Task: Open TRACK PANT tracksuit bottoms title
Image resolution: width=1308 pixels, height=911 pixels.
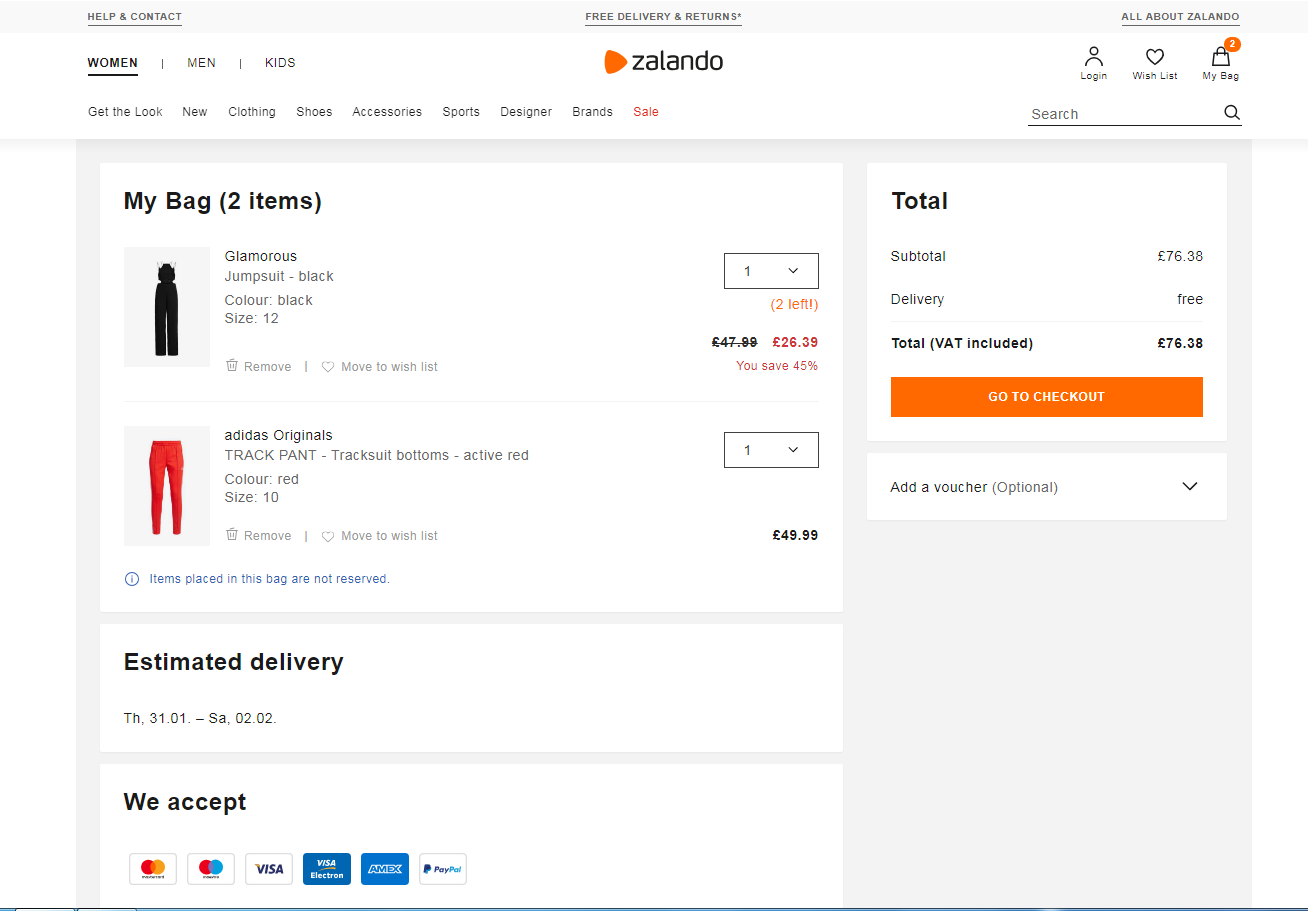Action: click(377, 455)
